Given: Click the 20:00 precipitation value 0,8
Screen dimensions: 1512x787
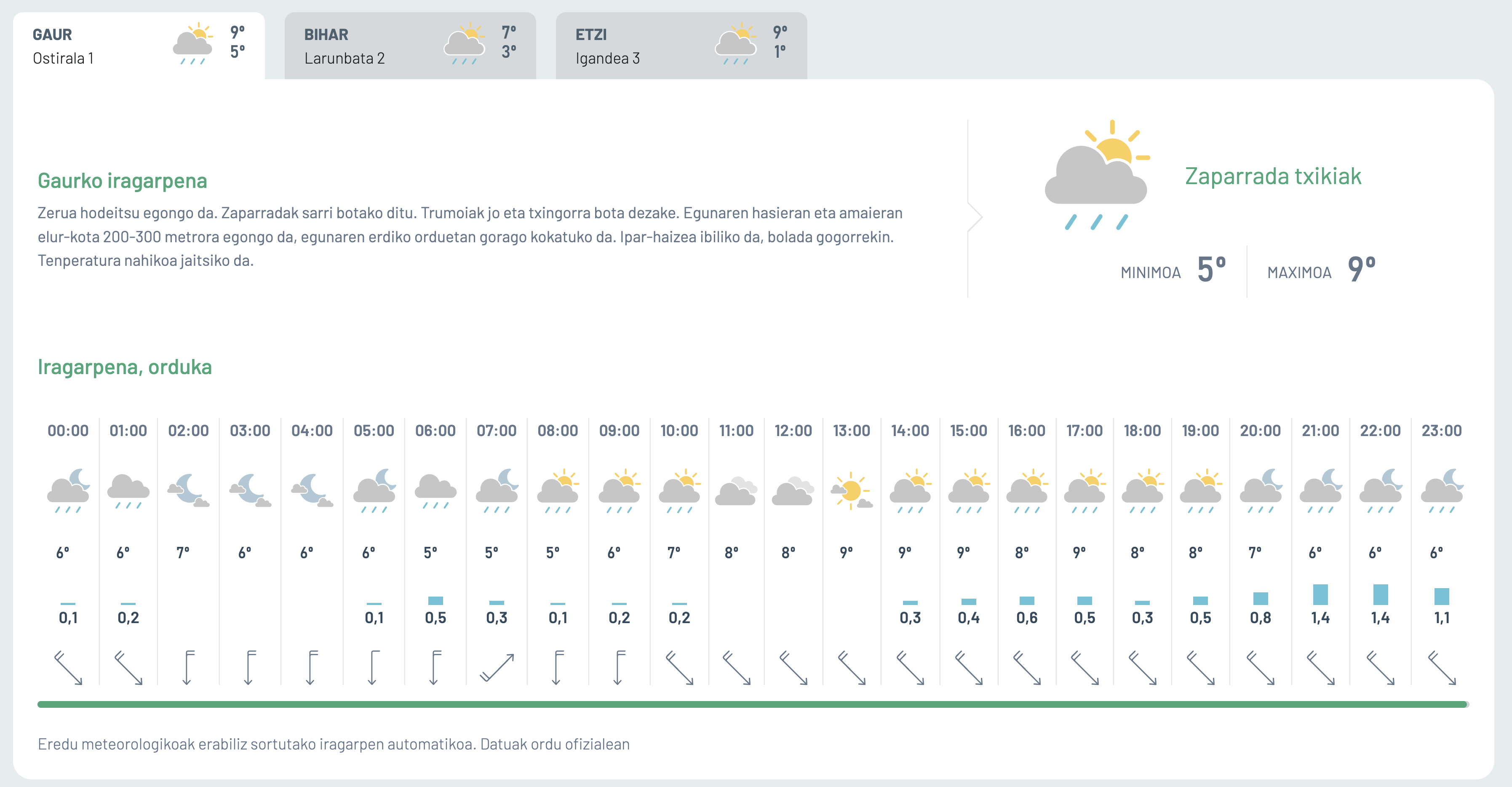Looking at the screenshot, I should click(1261, 618).
